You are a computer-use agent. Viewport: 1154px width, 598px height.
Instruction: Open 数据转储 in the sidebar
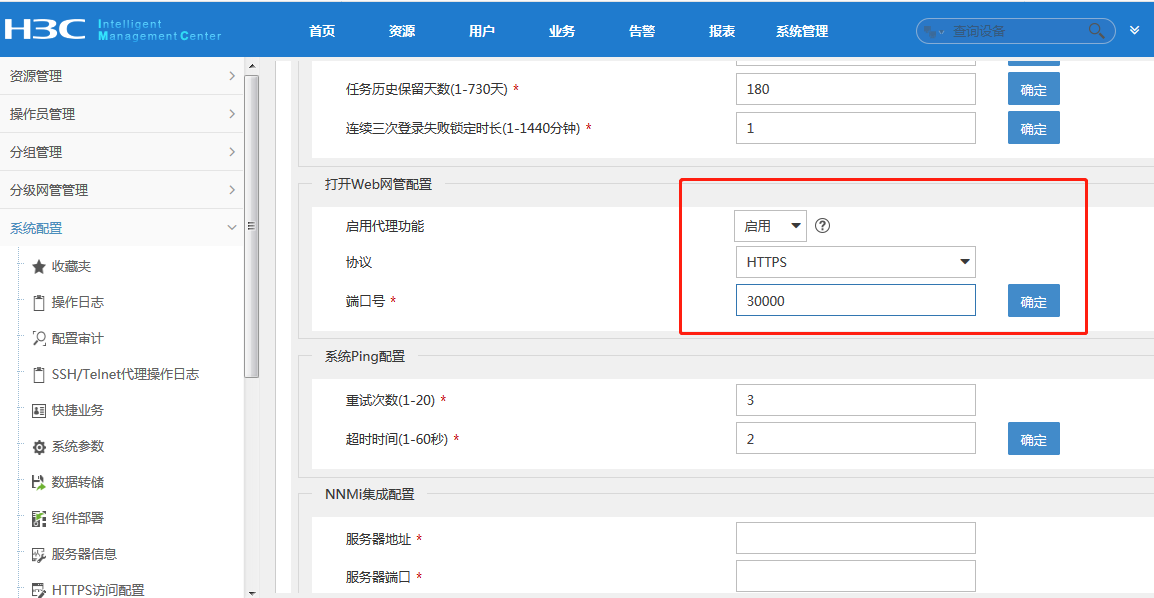point(78,483)
